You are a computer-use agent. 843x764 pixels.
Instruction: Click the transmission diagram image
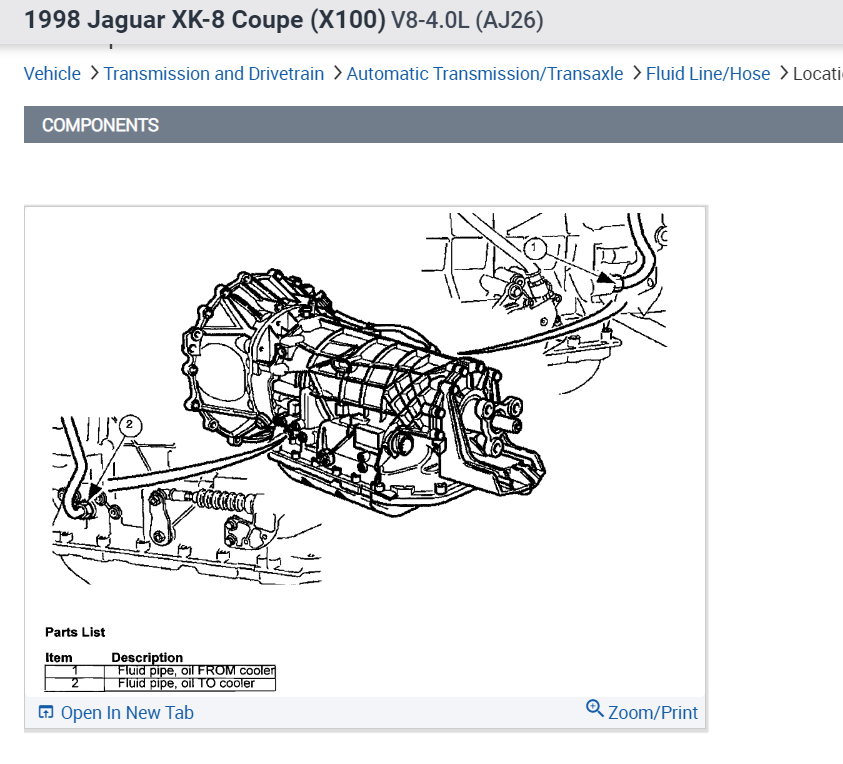click(365, 452)
